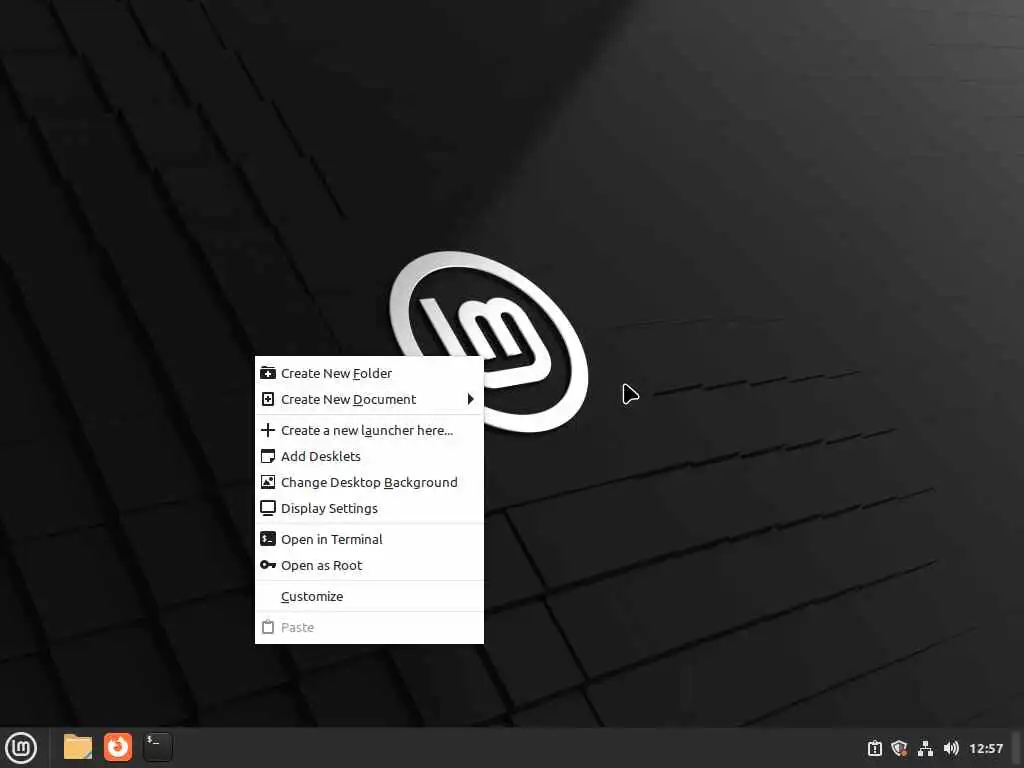Click the terminal icon beside Open in Terminal

tap(268, 539)
